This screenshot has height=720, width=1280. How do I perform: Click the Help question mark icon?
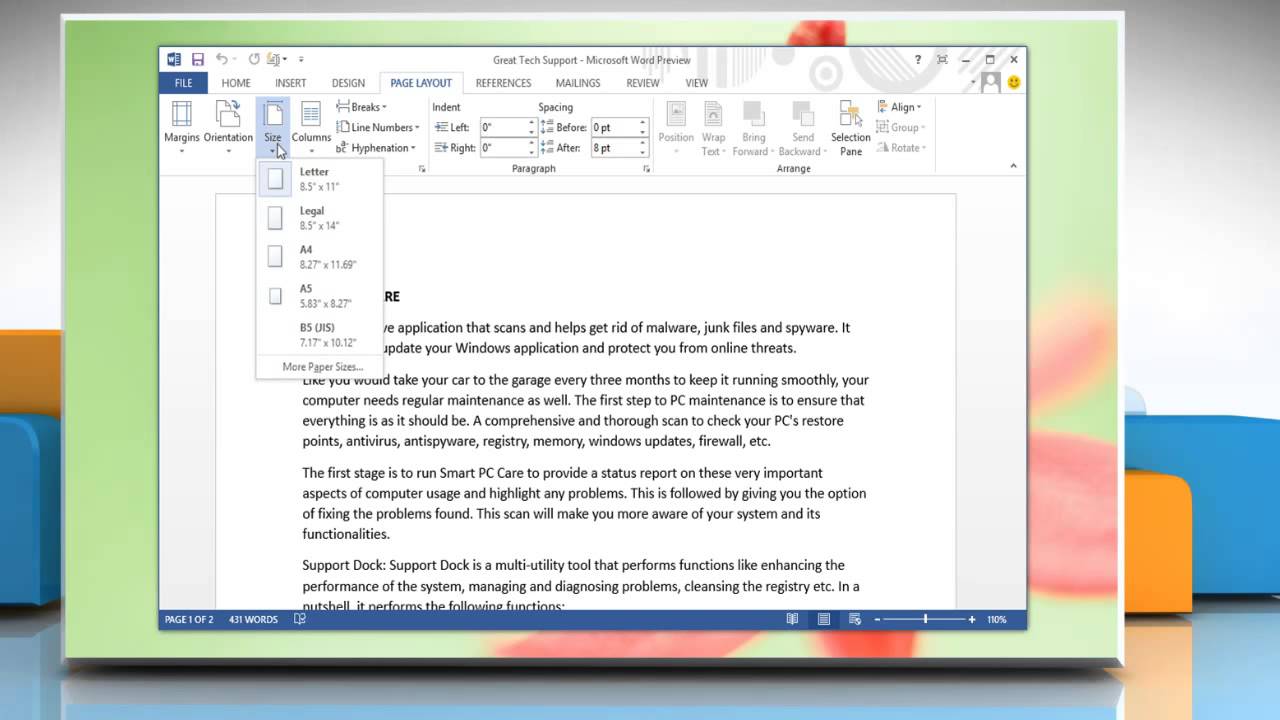pyautogui.click(x=918, y=60)
